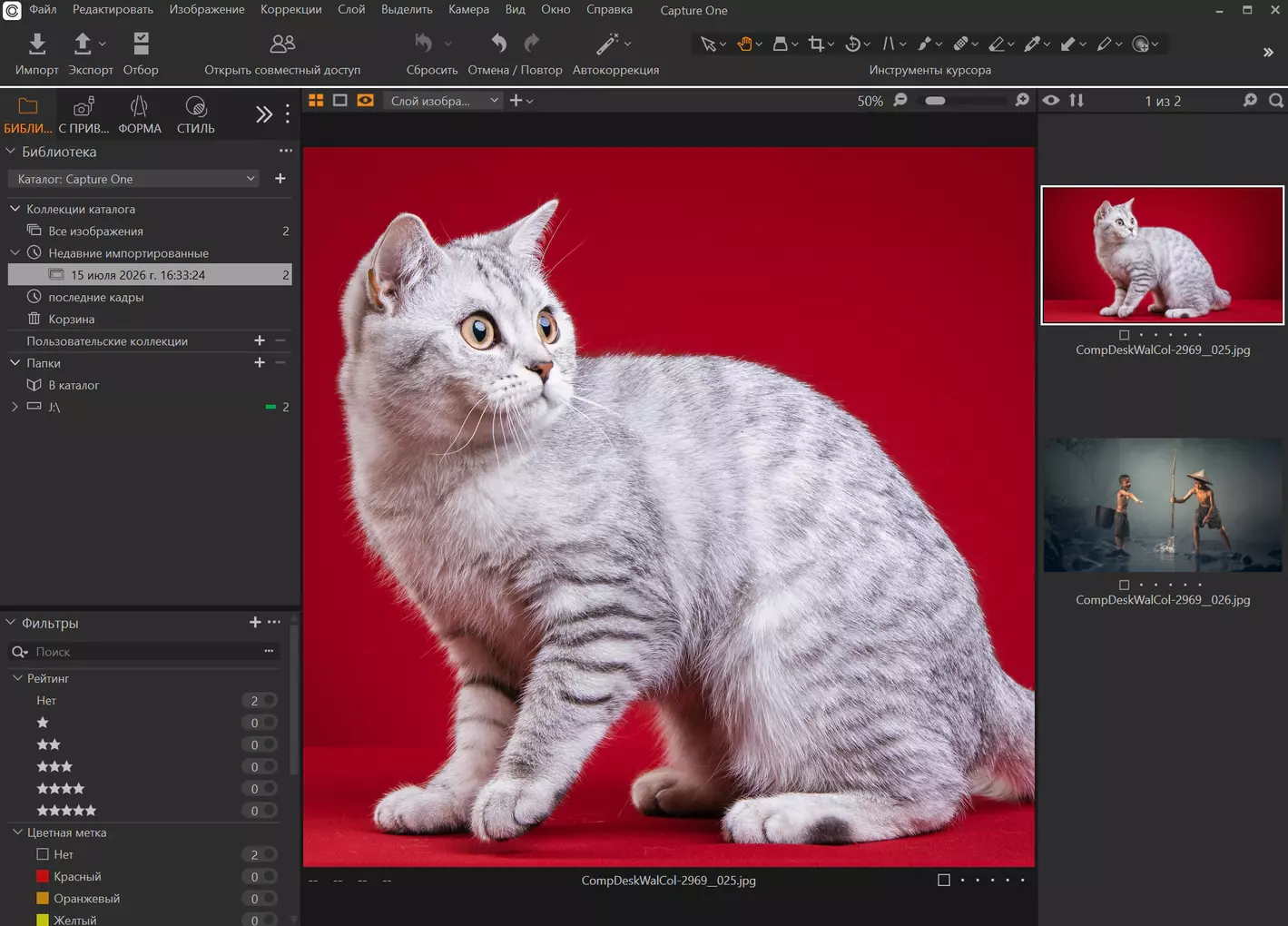This screenshot has width=1288, height=926.
Task: Toggle the eye visibility icon above browser
Action: [1051, 101]
